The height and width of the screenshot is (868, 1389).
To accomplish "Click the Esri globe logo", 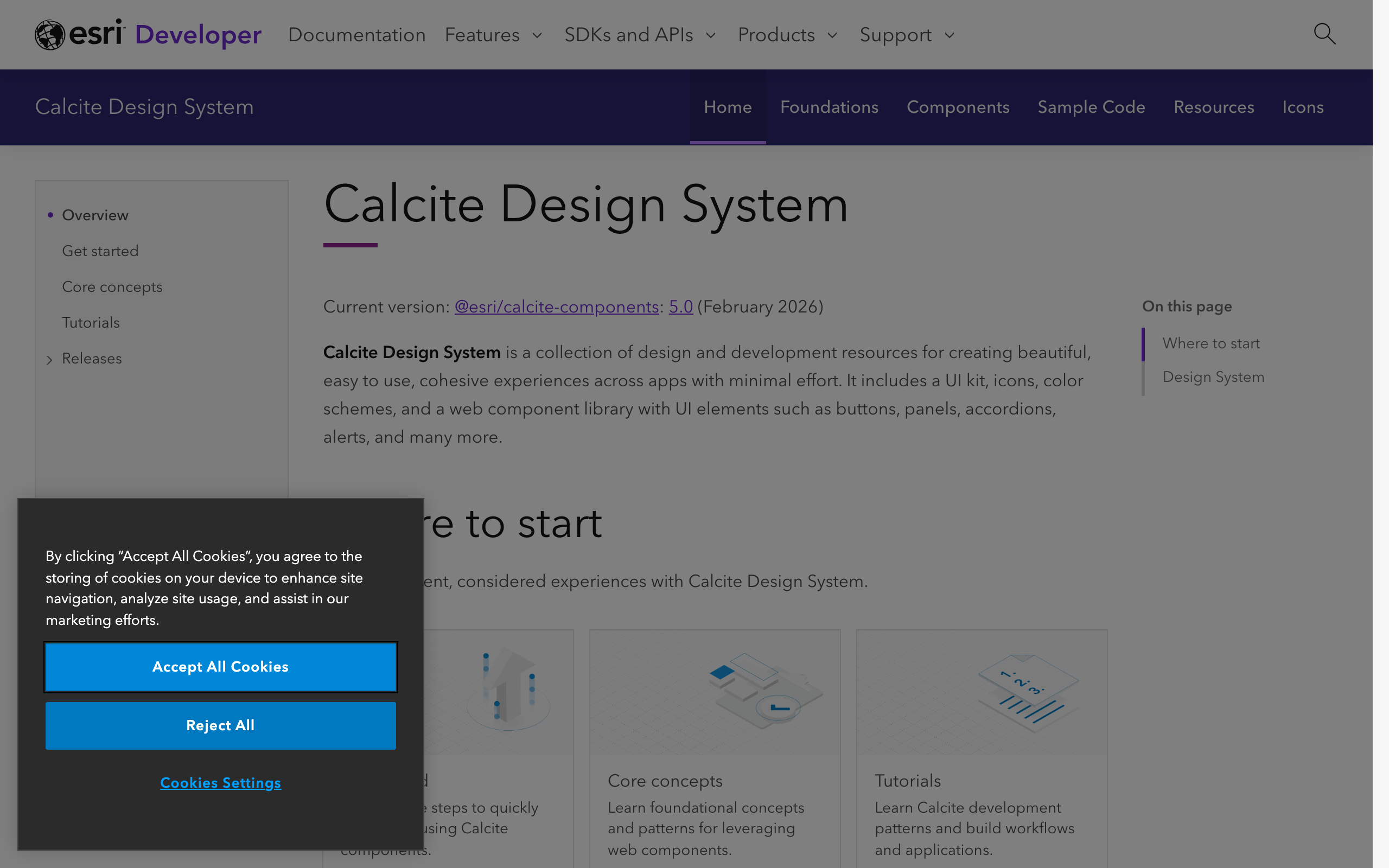I will 50,35.
